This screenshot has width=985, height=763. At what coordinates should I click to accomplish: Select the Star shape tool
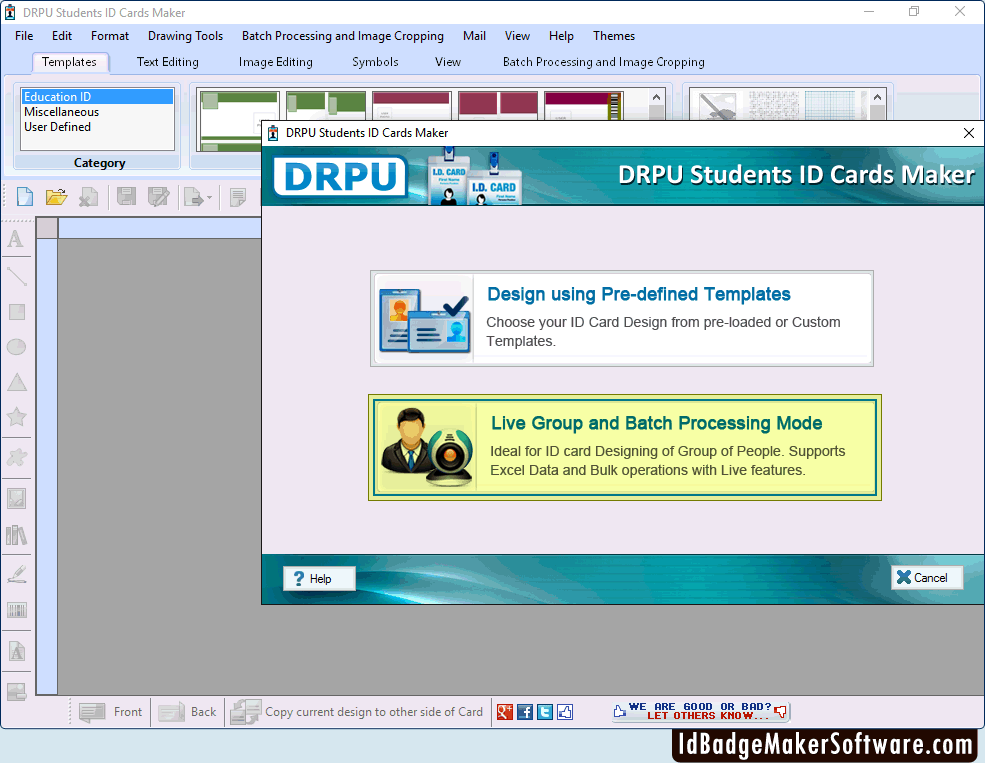pyautogui.click(x=16, y=417)
